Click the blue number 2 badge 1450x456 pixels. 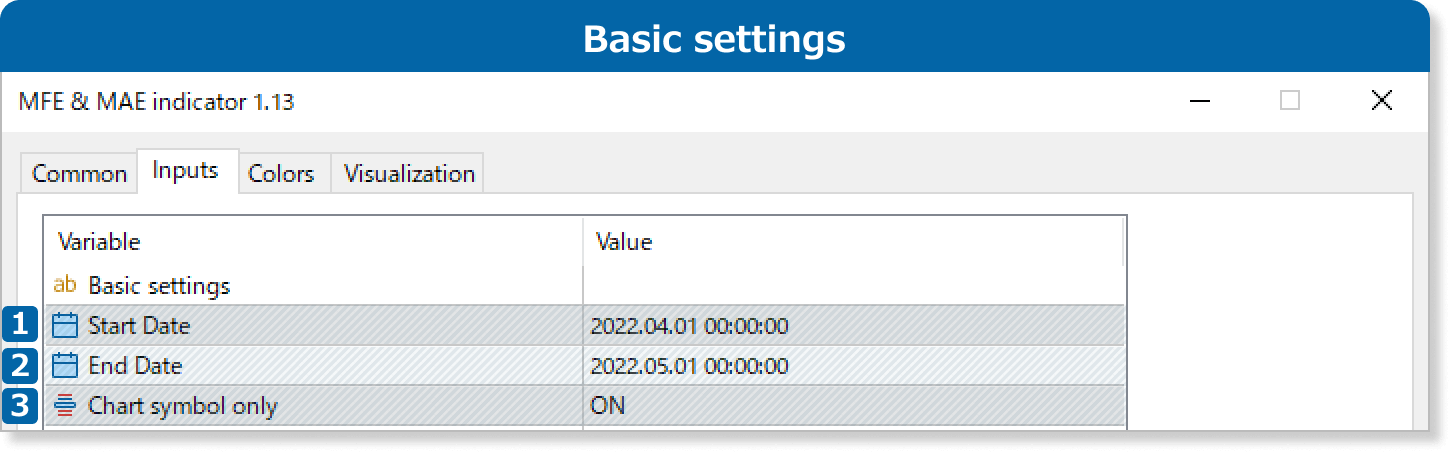click(21, 366)
